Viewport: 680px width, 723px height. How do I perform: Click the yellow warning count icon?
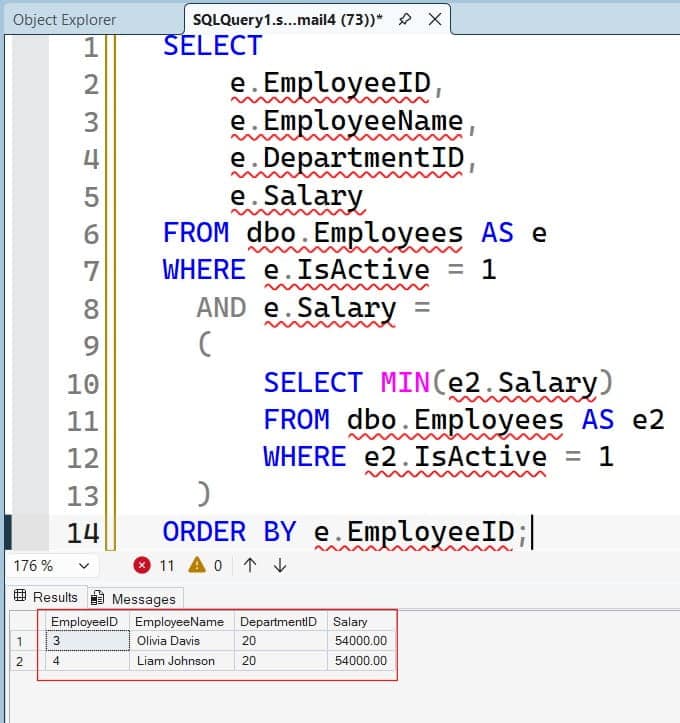[x=197, y=565]
